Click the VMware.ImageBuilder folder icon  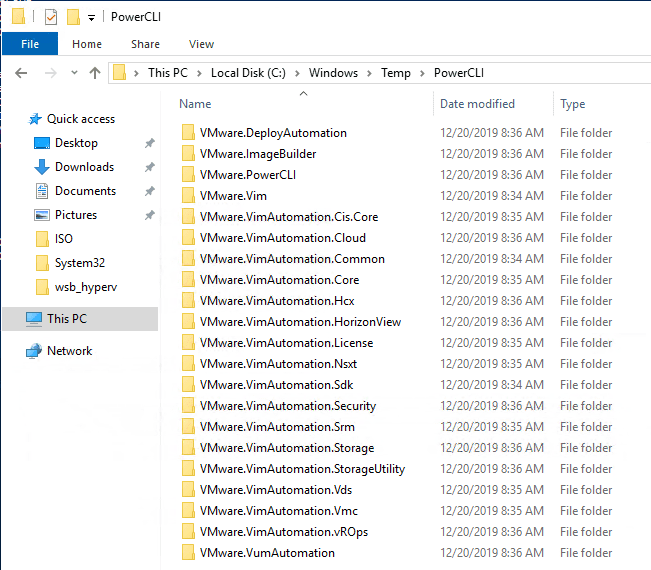[188, 154]
